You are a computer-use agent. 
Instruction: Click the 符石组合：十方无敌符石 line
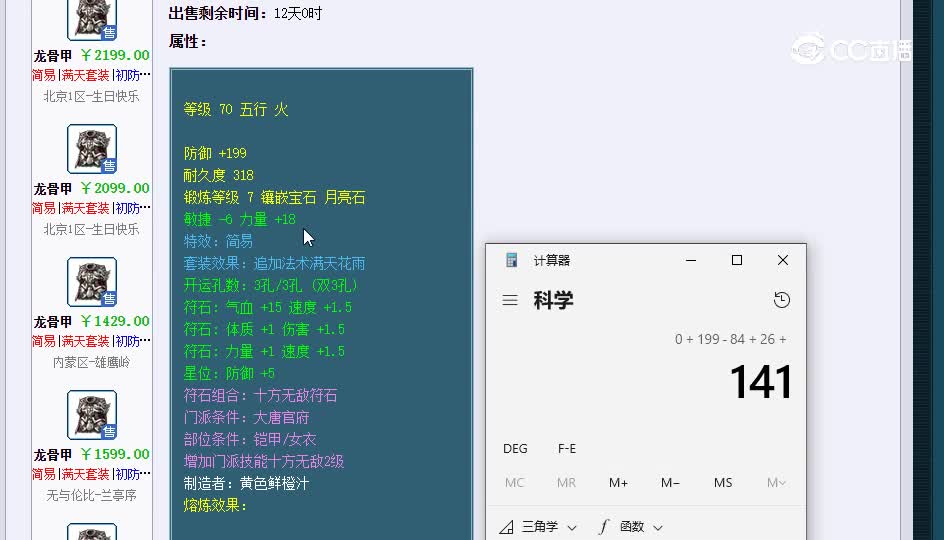(x=260, y=396)
